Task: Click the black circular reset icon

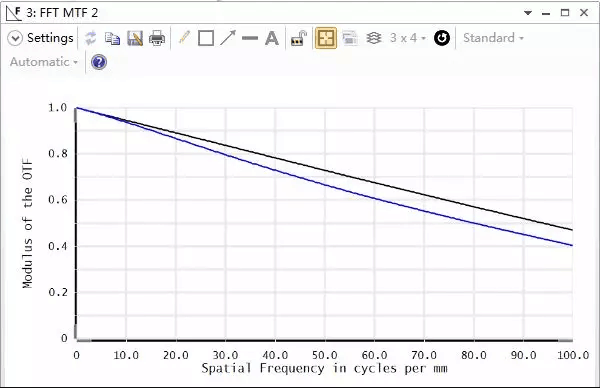Action: [x=442, y=38]
